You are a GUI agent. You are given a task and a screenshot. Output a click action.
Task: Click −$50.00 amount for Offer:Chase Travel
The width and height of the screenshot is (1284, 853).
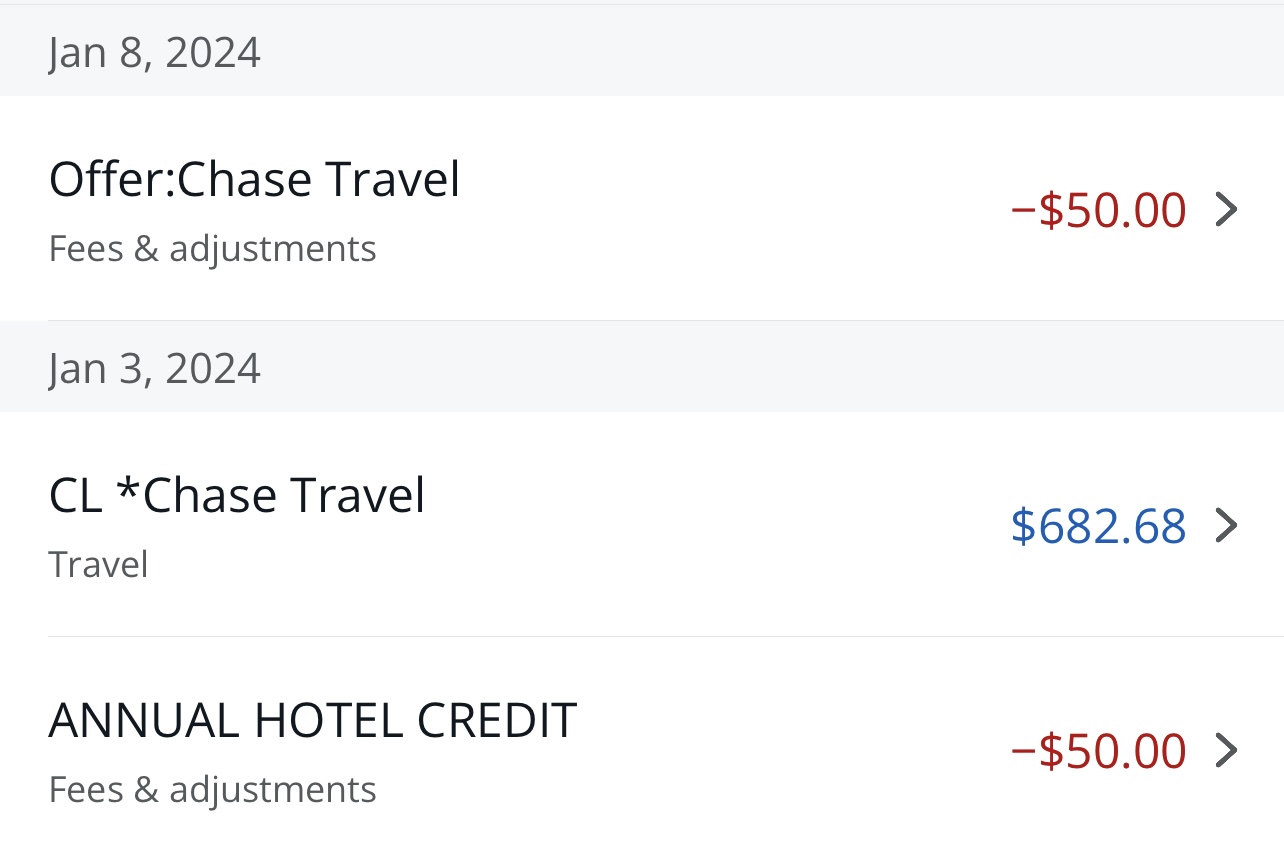pos(1098,210)
